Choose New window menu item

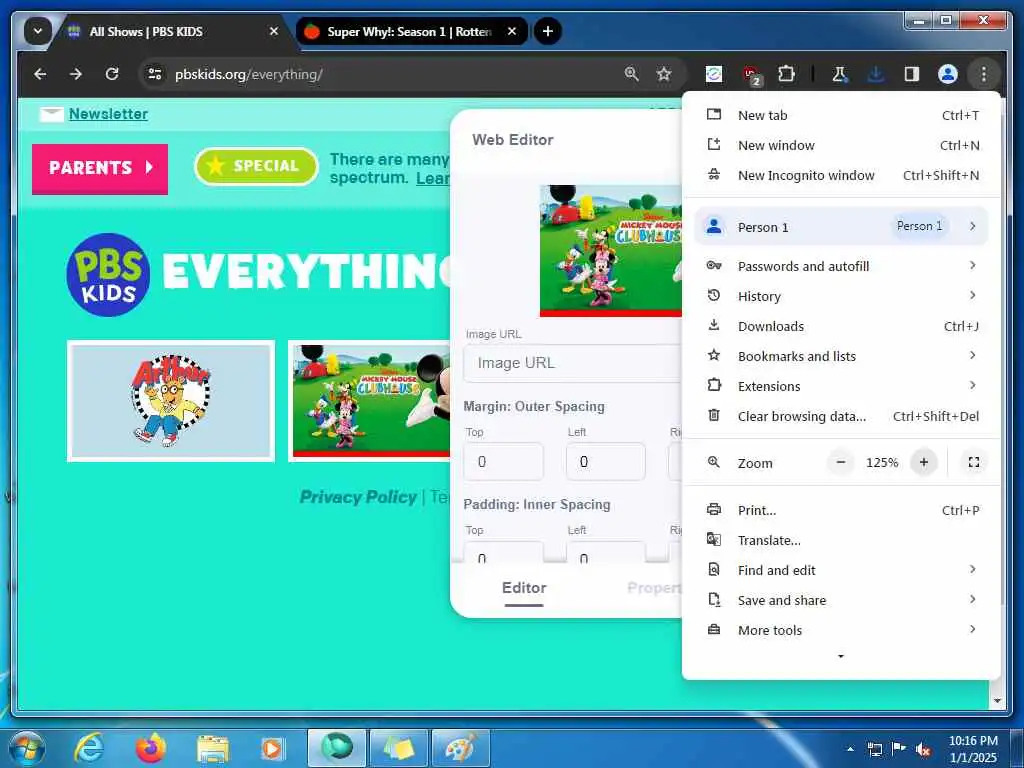coord(841,146)
